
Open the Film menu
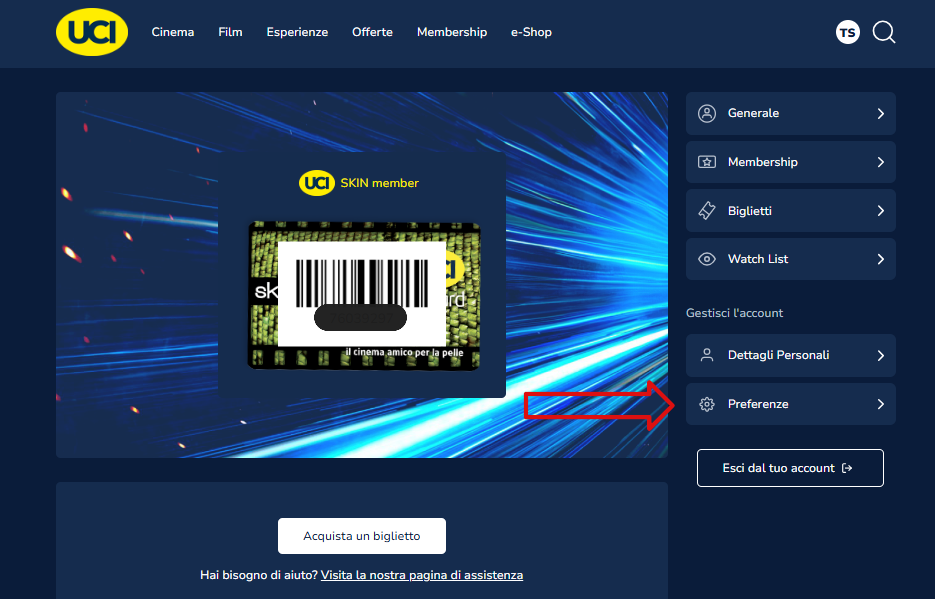(x=230, y=32)
